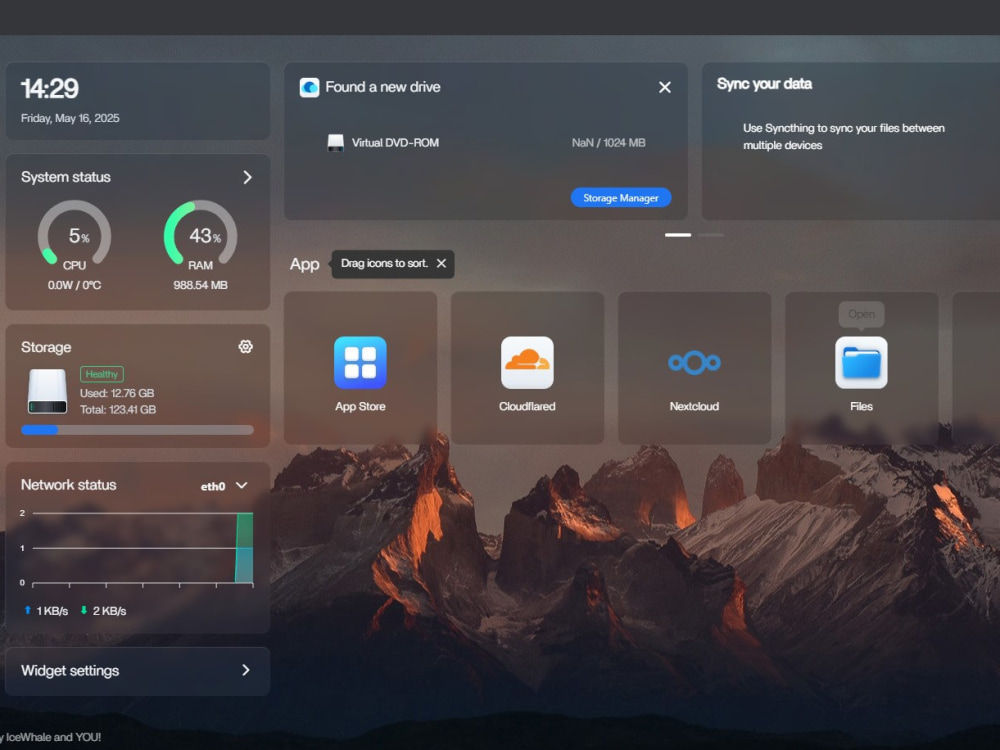1000x750 pixels.
Task: Click the Total: 123.41 GB text
Action: 117,409
